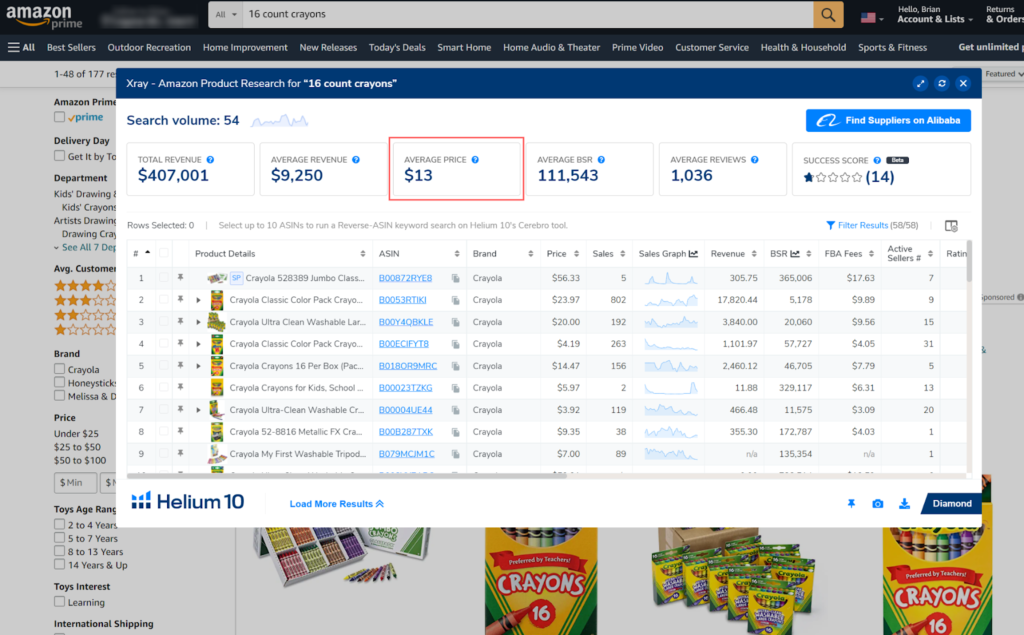Click the pin icon in Xray footer
This screenshot has width=1024, height=635.
click(851, 504)
